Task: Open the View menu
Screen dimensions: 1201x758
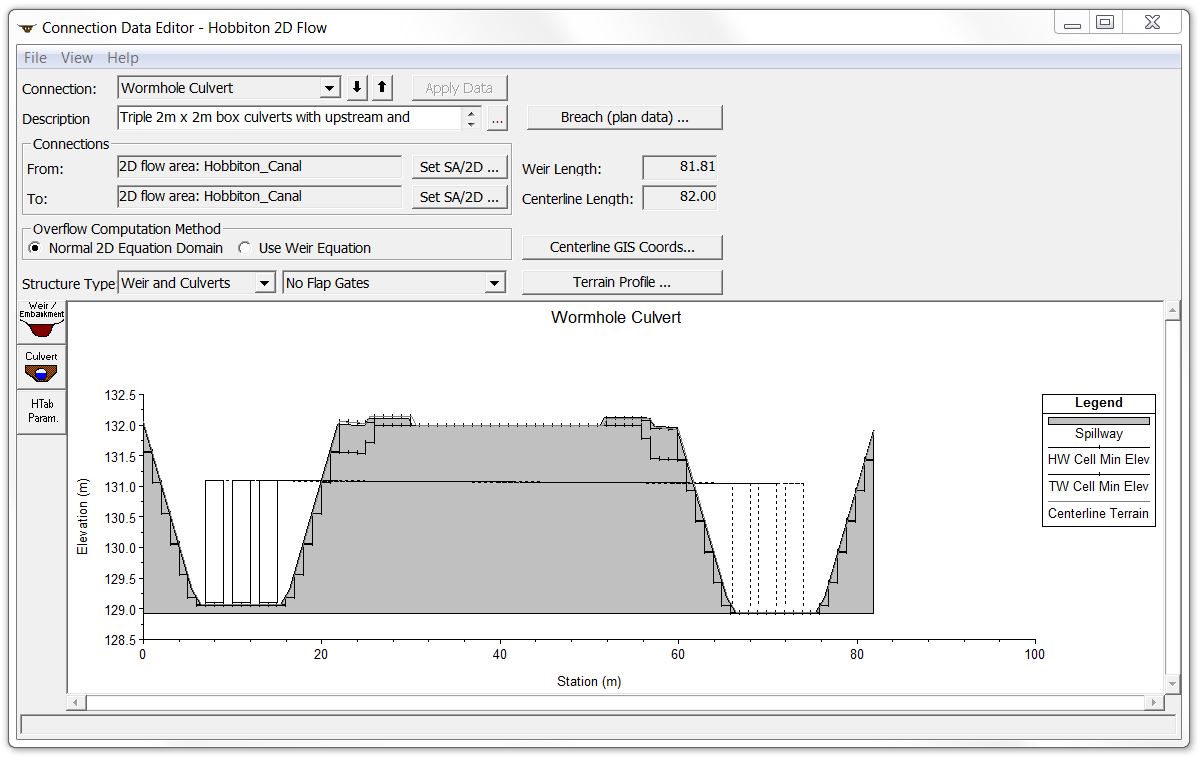Action: [77, 58]
